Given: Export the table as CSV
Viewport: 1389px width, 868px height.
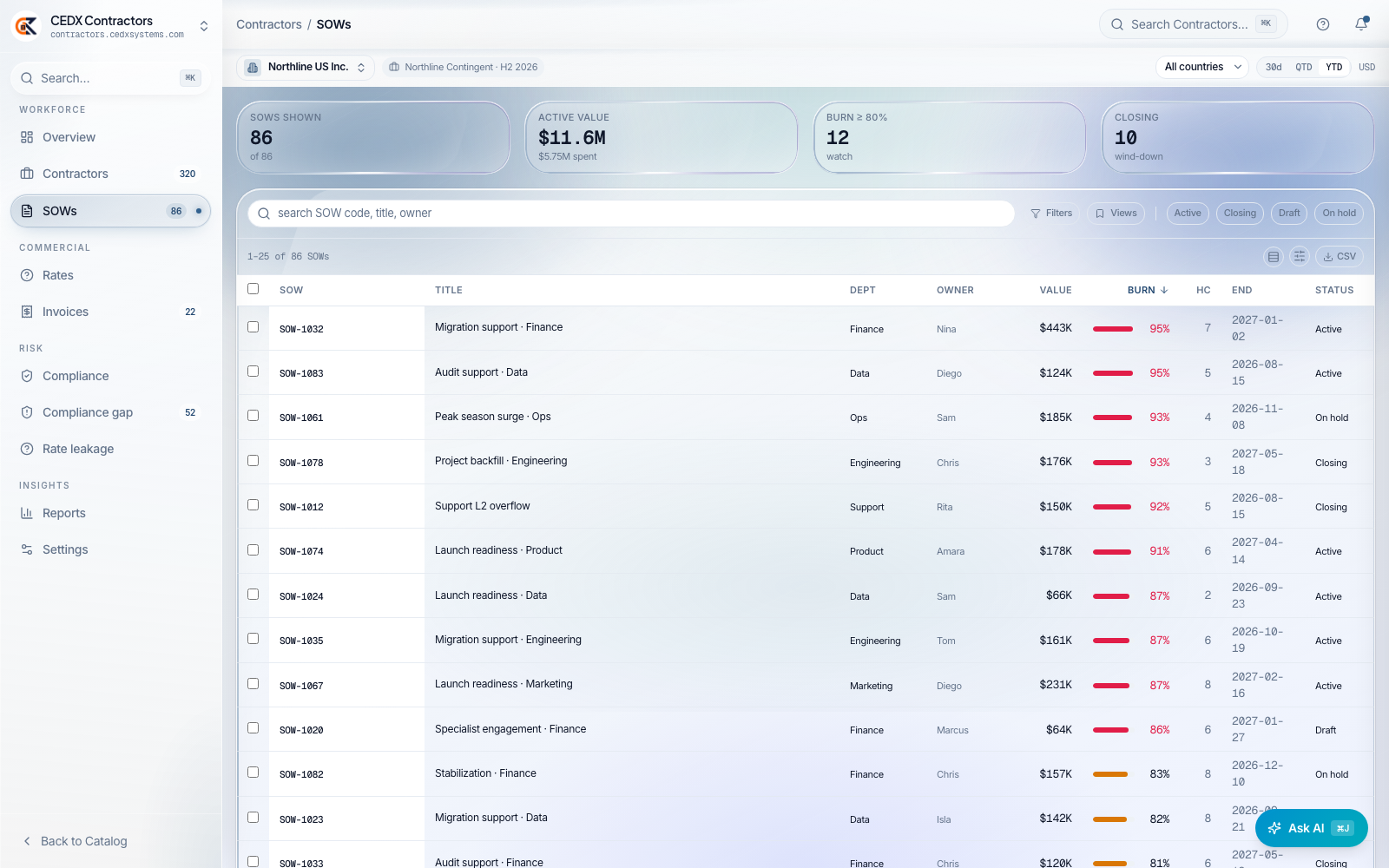Looking at the screenshot, I should [1340, 256].
